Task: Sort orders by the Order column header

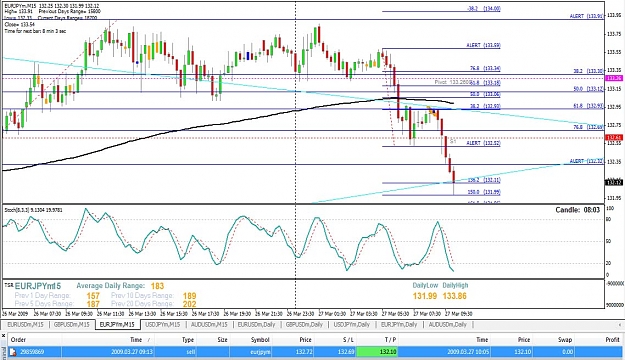Action: click(18, 340)
